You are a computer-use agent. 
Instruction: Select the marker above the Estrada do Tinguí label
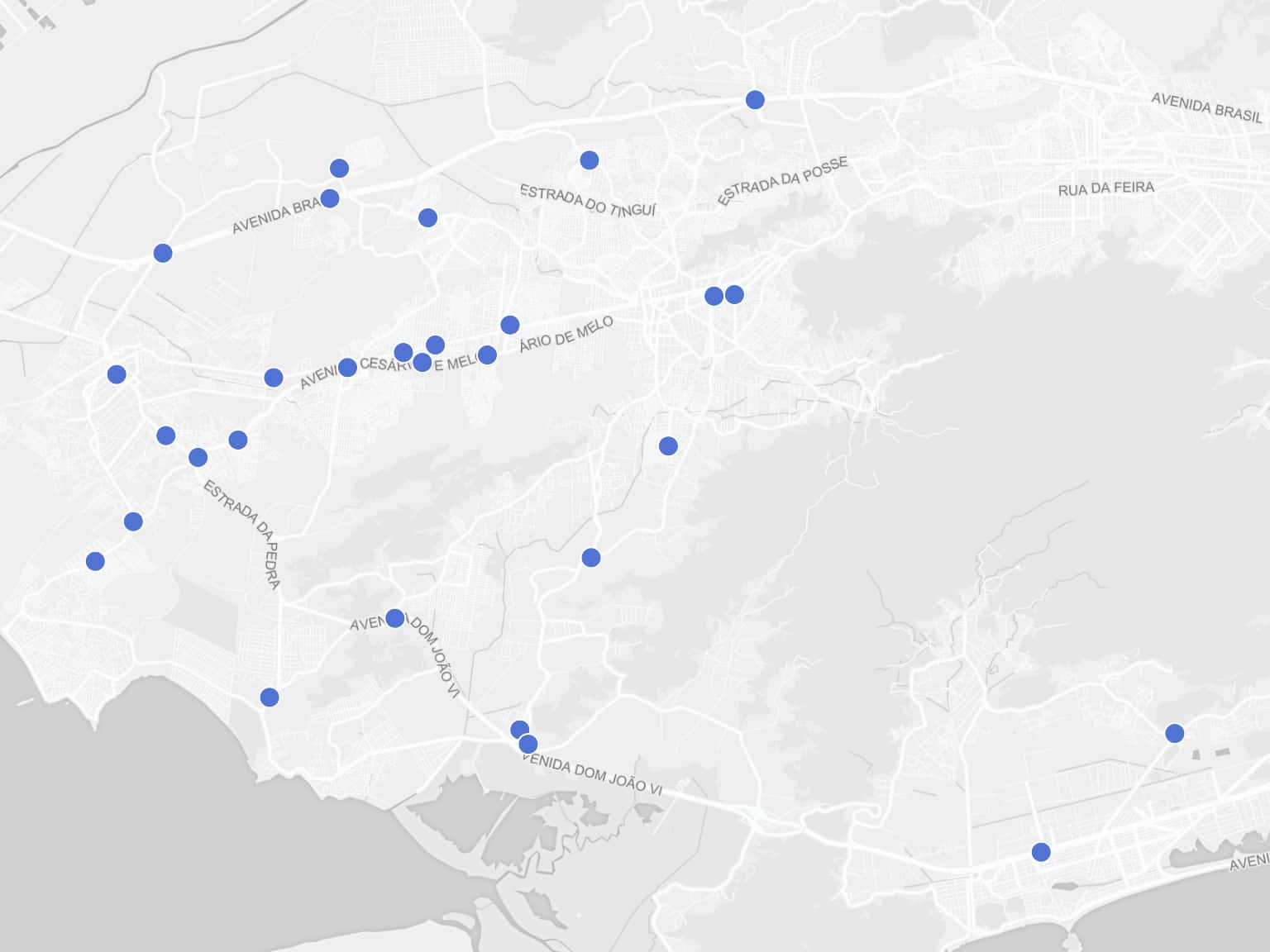[x=589, y=160]
